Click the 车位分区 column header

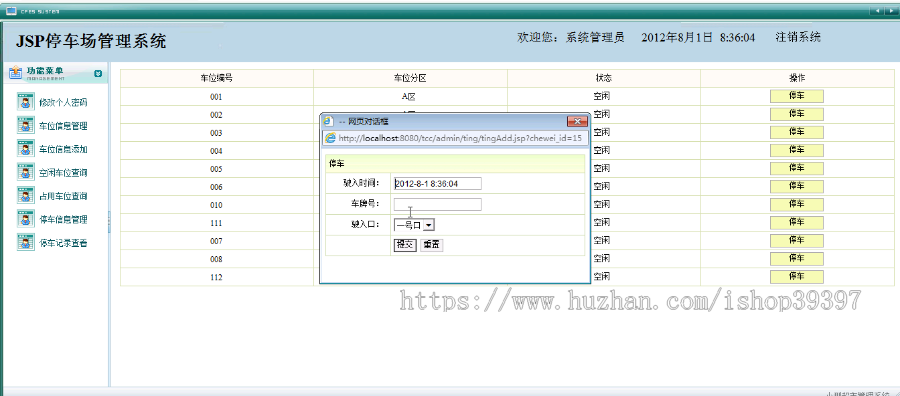point(410,78)
